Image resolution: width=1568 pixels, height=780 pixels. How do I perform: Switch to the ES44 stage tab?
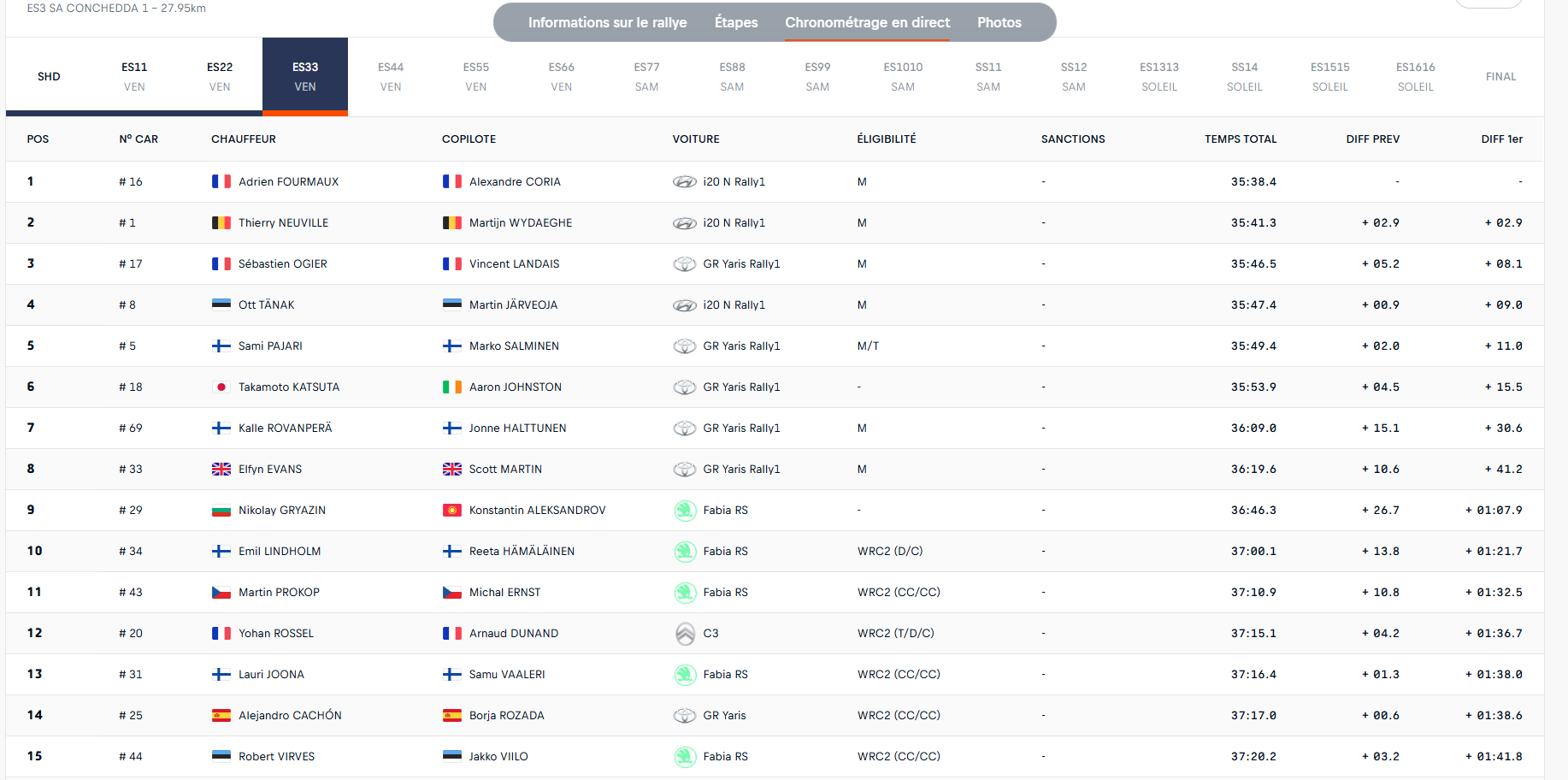pyautogui.click(x=391, y=76)
